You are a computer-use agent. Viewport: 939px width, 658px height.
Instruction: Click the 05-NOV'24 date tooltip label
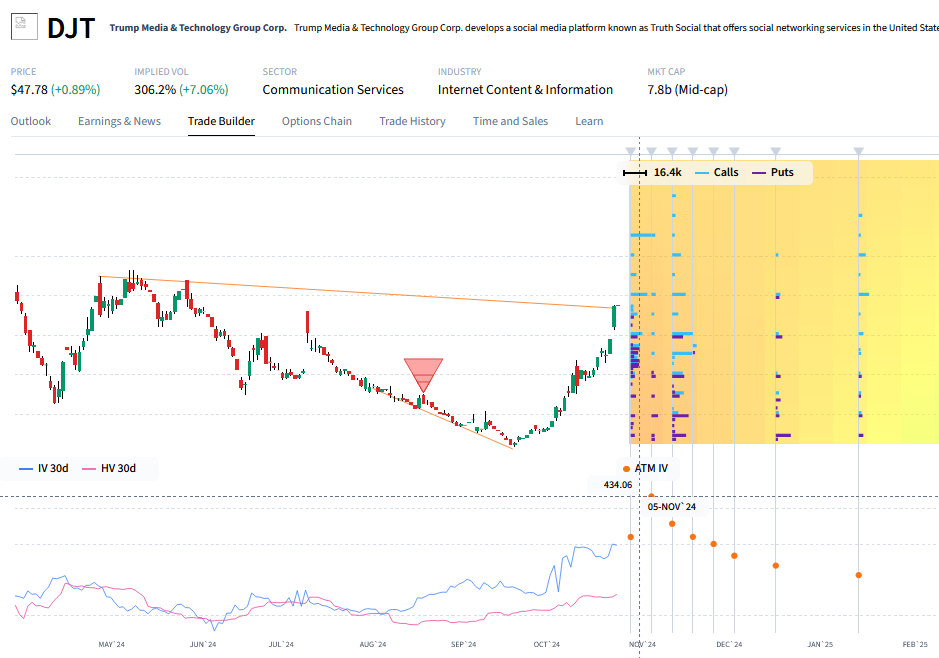tap(671, 507)
